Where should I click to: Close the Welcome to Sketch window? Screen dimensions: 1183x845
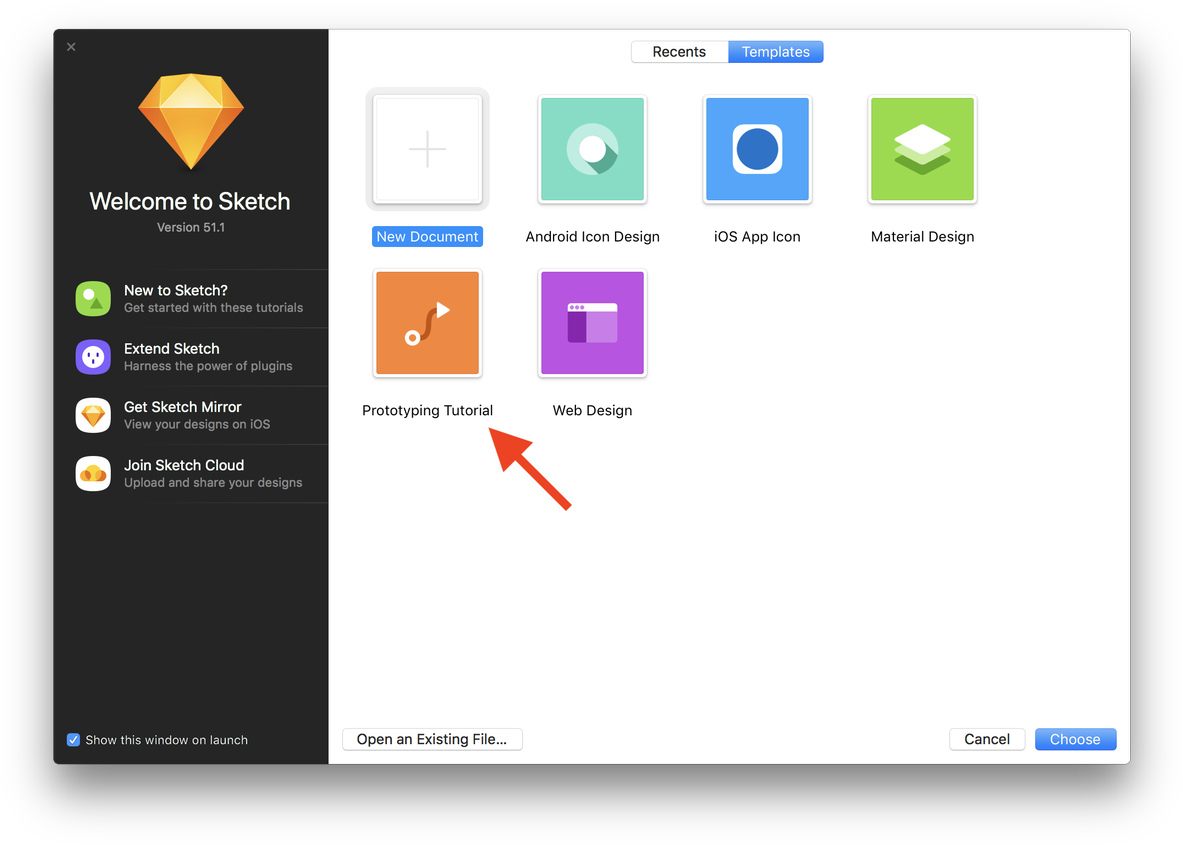(x=71, y=47)
